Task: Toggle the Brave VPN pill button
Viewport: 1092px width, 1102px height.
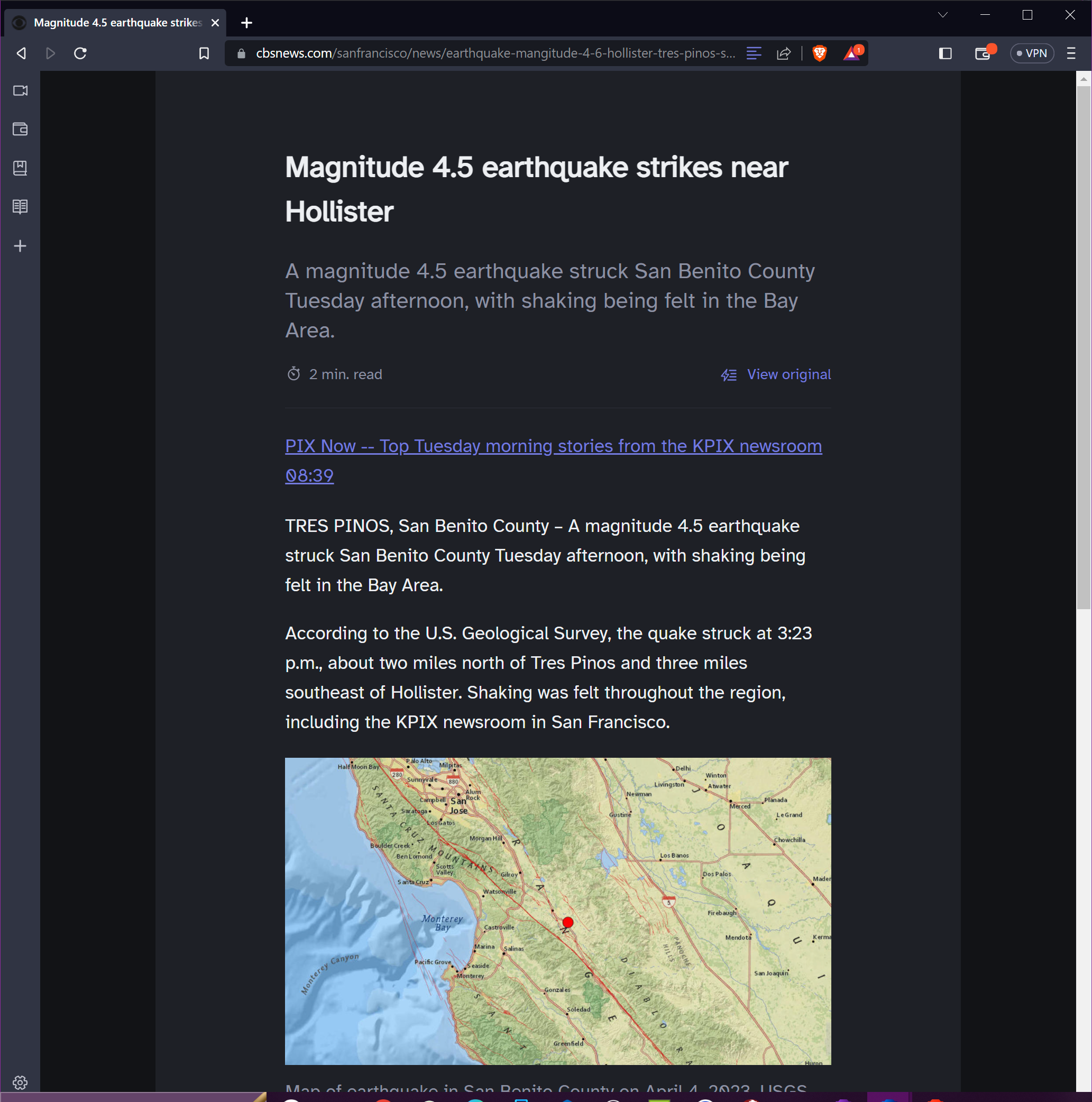Action: pos(1032,53)
